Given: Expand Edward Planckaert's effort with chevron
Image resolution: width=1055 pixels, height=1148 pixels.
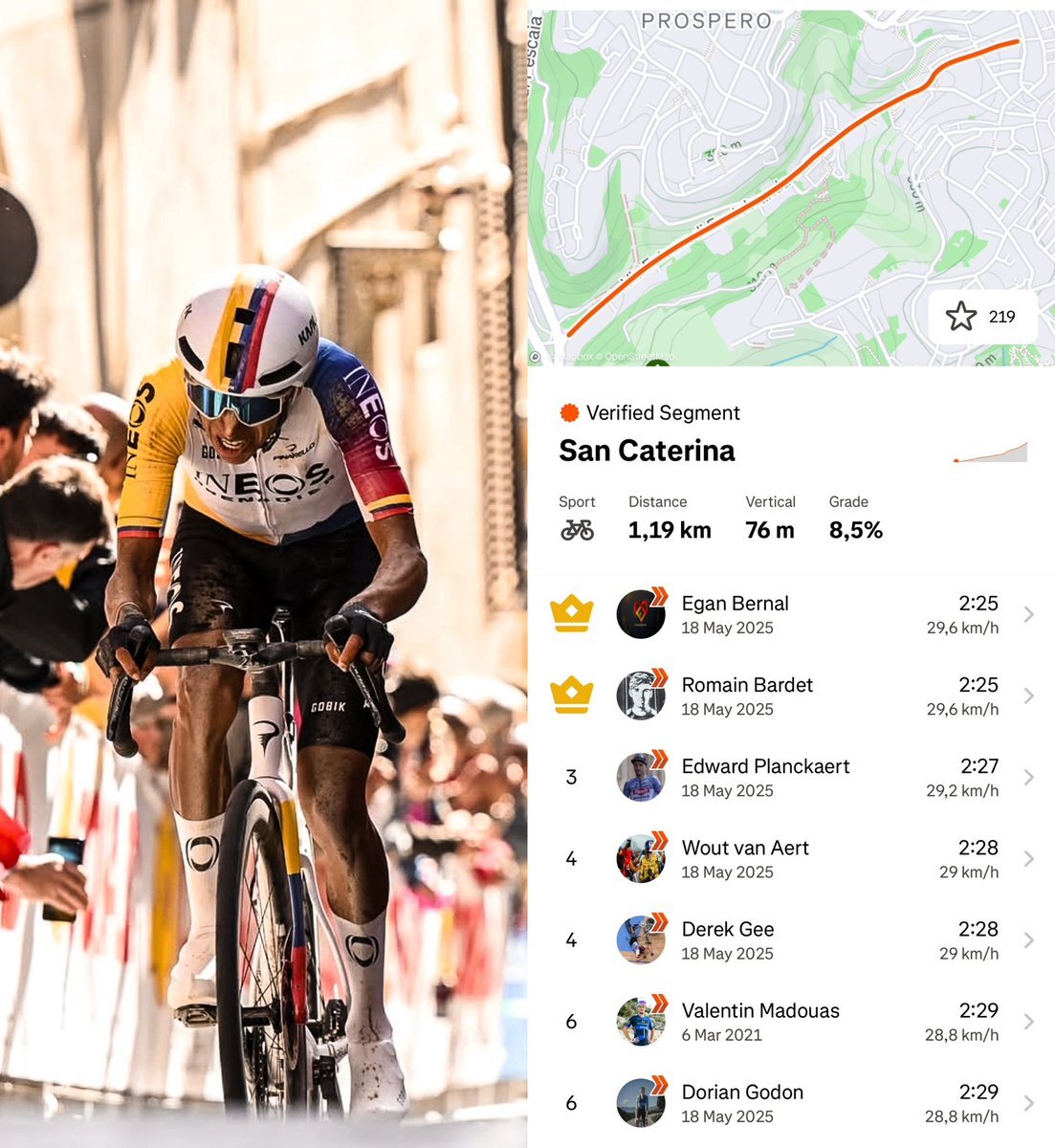Looking at the screenshot, I should 1029,777.
